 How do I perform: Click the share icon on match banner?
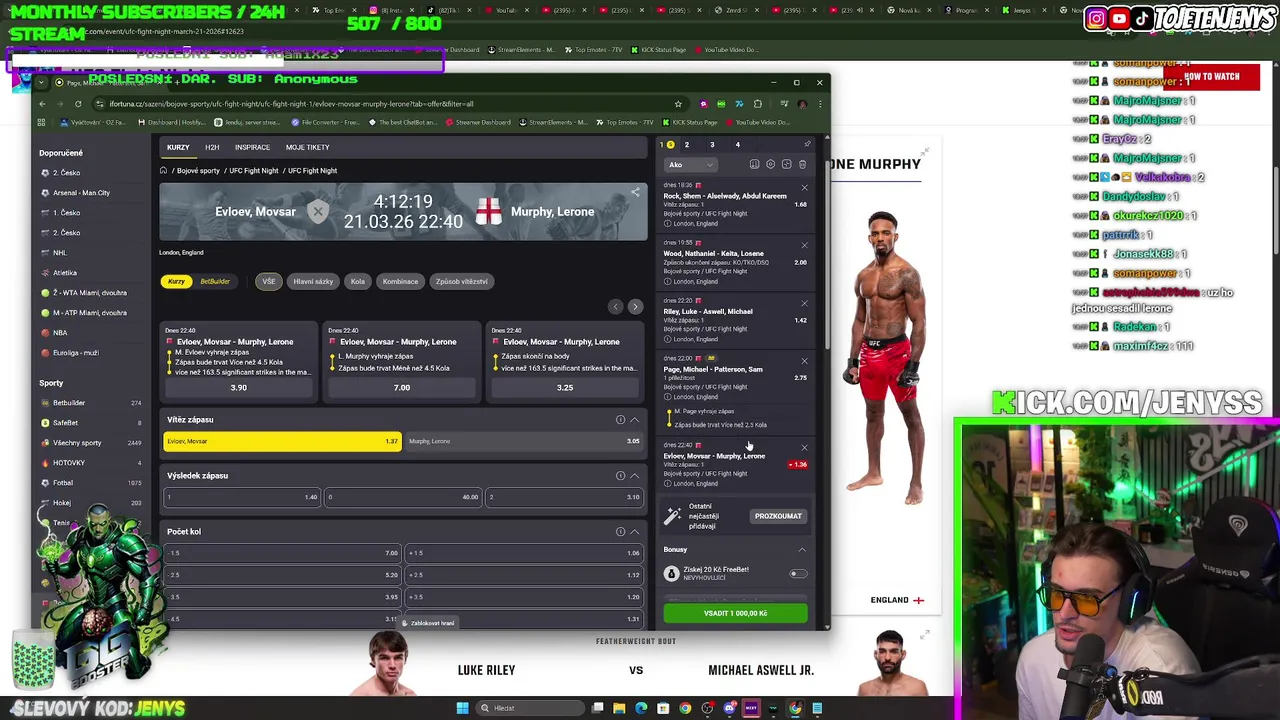(x=635, y=192)
